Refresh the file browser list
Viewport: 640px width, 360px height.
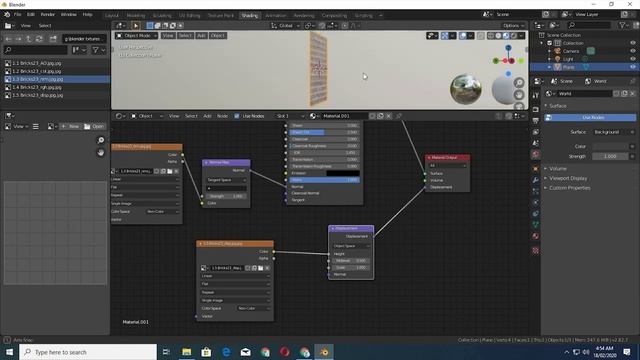point(39,39)
